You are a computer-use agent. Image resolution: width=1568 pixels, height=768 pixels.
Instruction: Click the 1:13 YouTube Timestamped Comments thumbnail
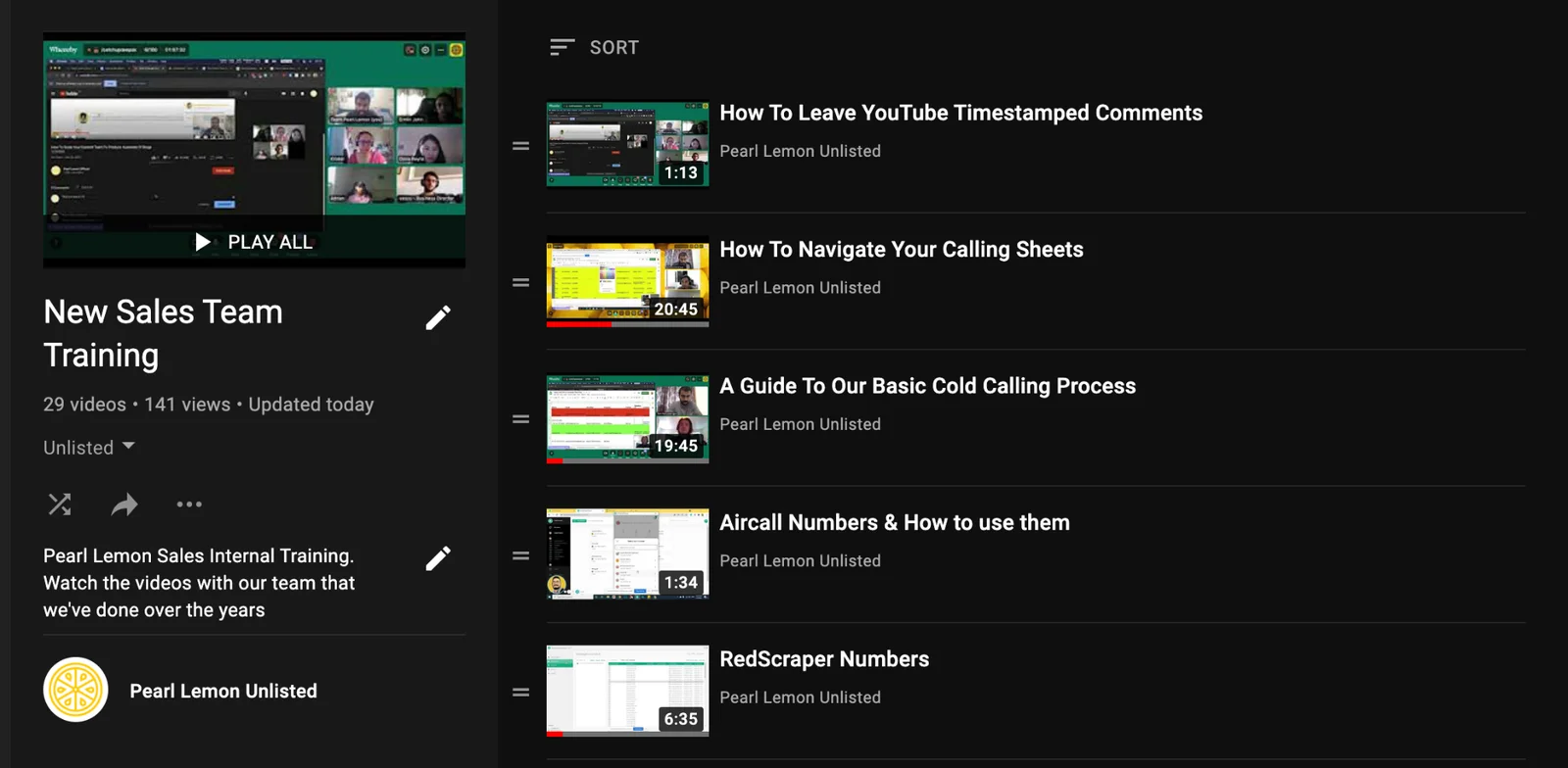(x=627, y=144)
